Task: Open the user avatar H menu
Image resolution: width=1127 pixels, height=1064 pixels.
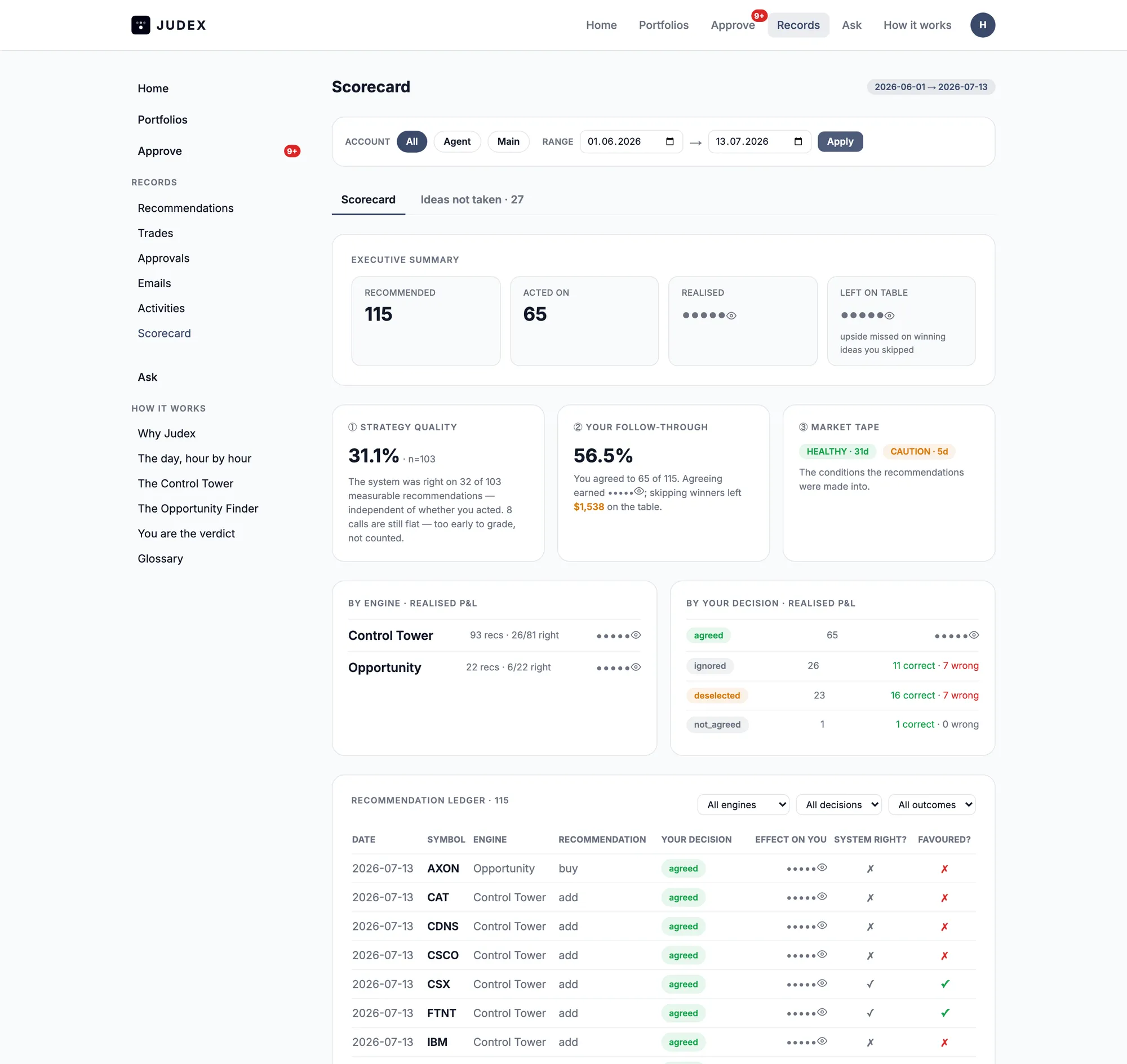Action: [982, 25]
